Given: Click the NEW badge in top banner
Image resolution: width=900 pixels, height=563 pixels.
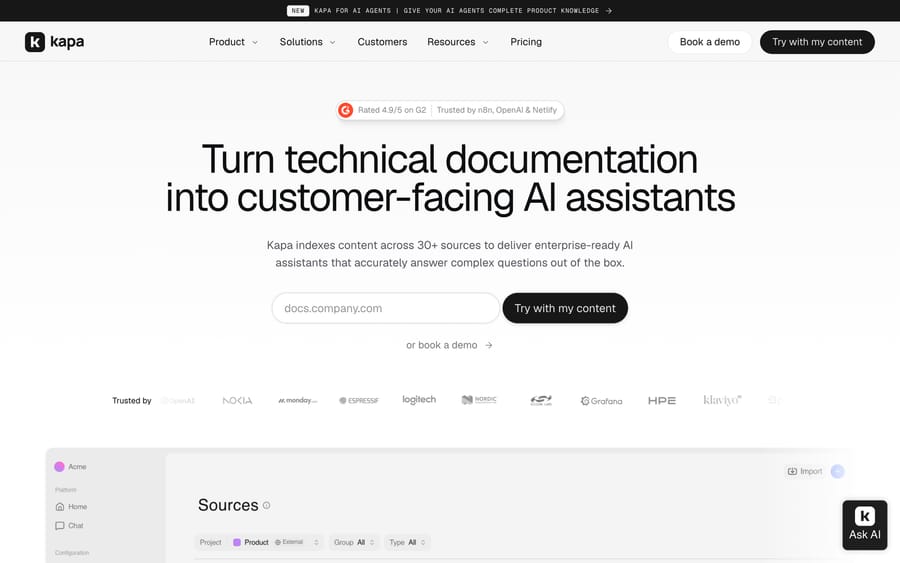Looking at the screenshot, I should [298, 10].
